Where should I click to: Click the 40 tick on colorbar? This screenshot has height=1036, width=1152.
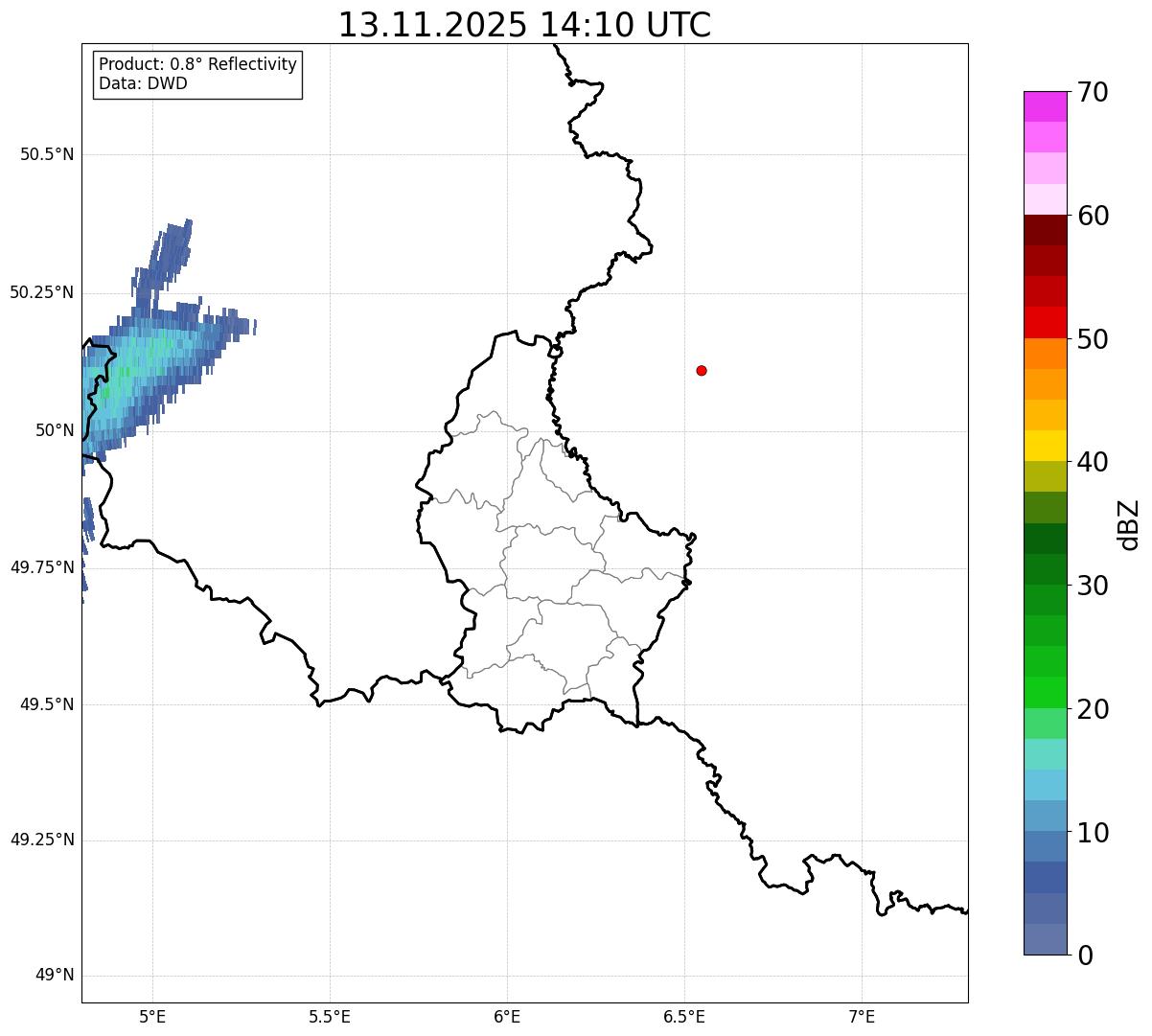click(x=1093, y=462)
